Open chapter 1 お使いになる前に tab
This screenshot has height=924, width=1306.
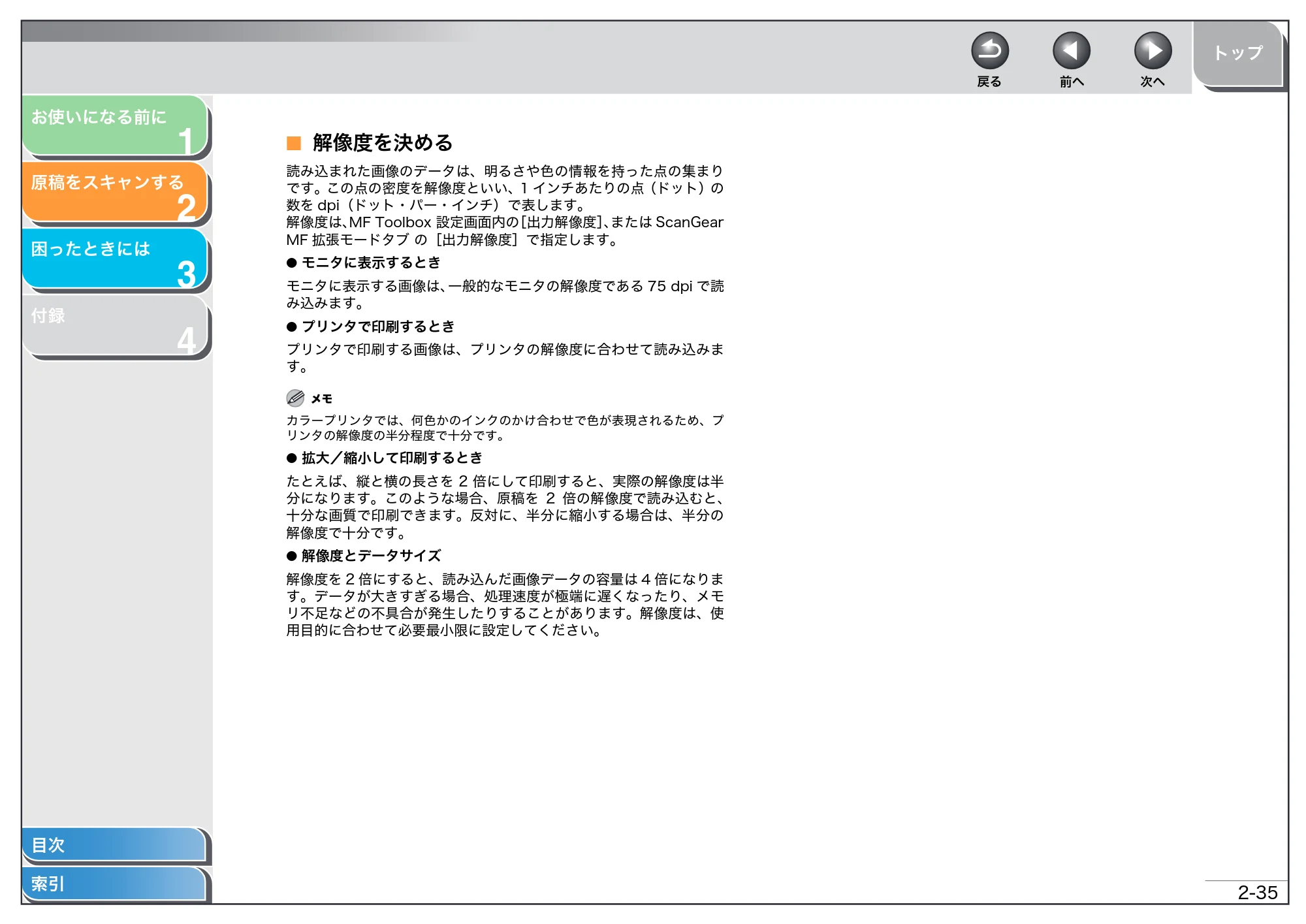115,125
